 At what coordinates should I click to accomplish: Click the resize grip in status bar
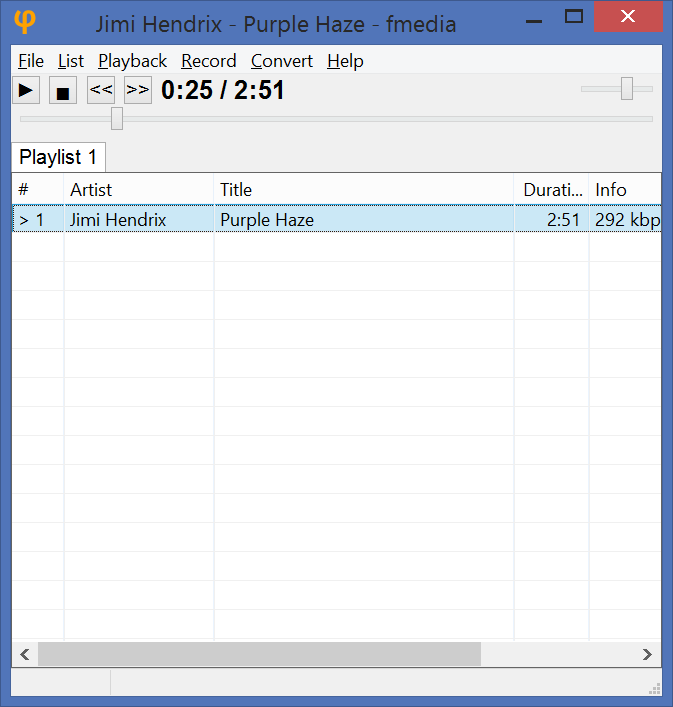pyautogui.click(x=655, y=689)
